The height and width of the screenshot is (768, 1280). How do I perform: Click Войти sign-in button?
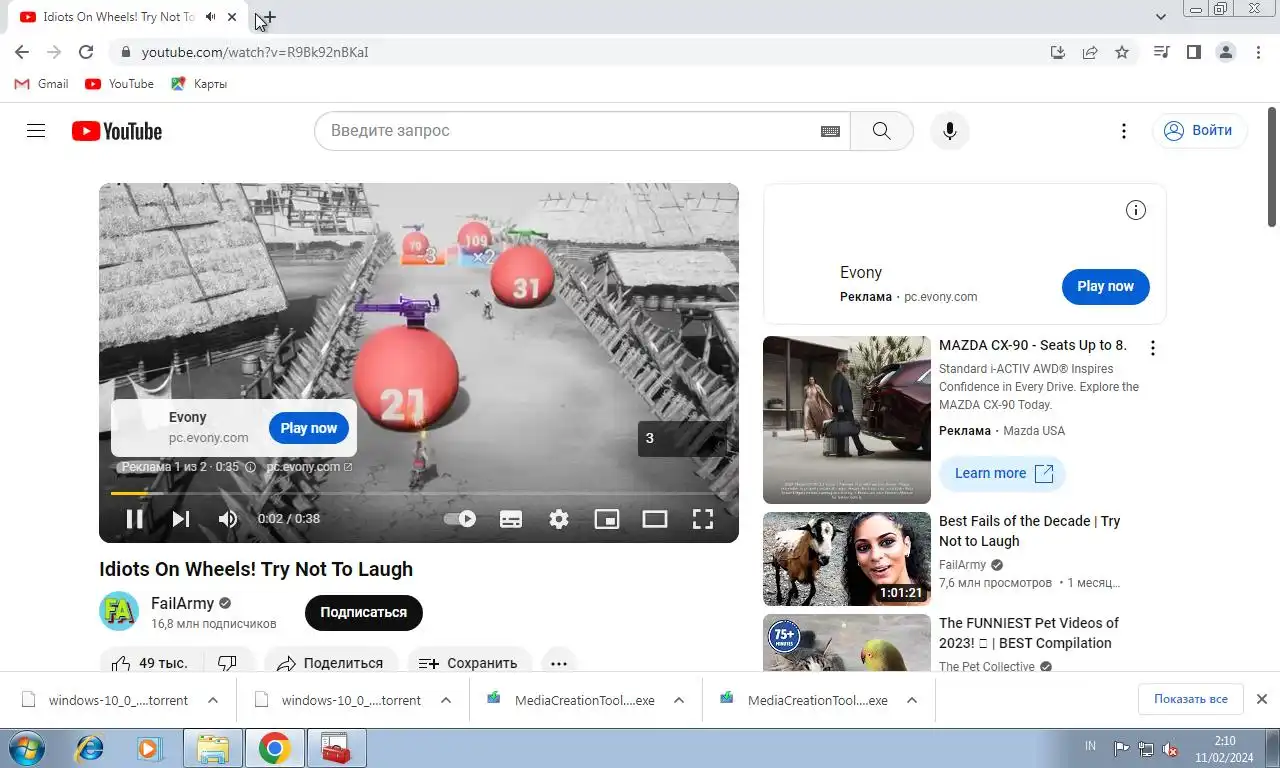click(x=1199, y=131)
